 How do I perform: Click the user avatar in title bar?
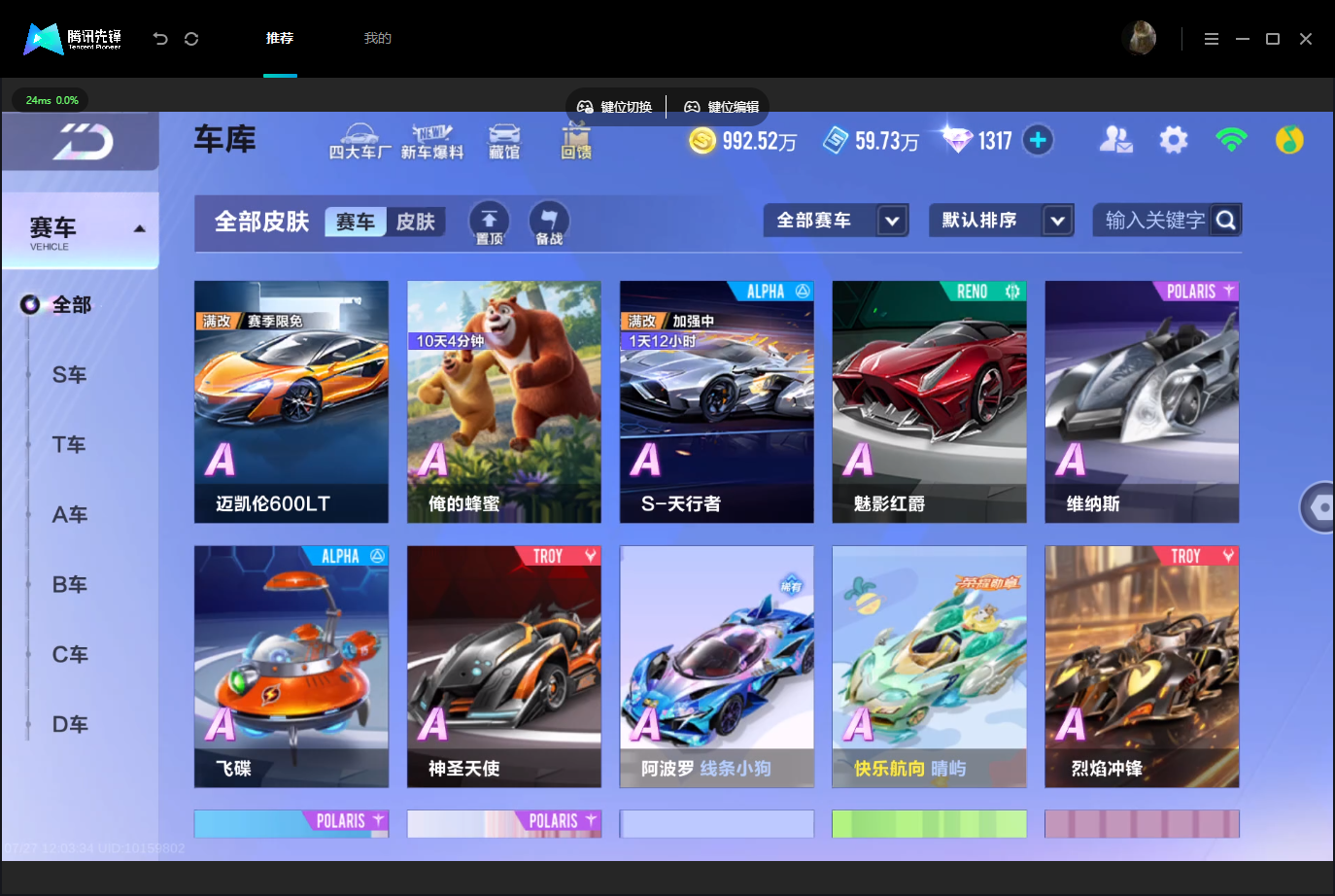[1140, 38]
